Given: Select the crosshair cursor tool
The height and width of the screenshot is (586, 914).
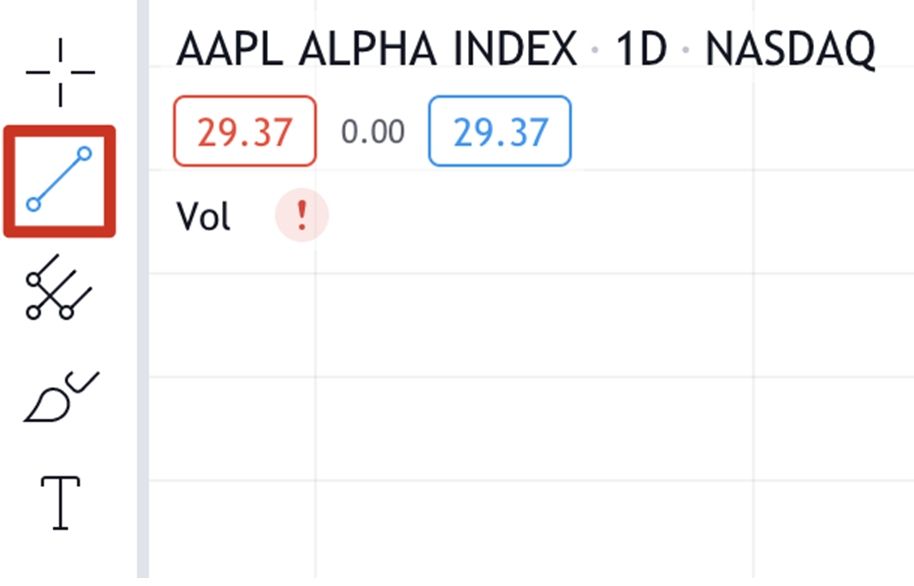Looking at the screenshot, I should pyautogui.click(x=60, y=72).
